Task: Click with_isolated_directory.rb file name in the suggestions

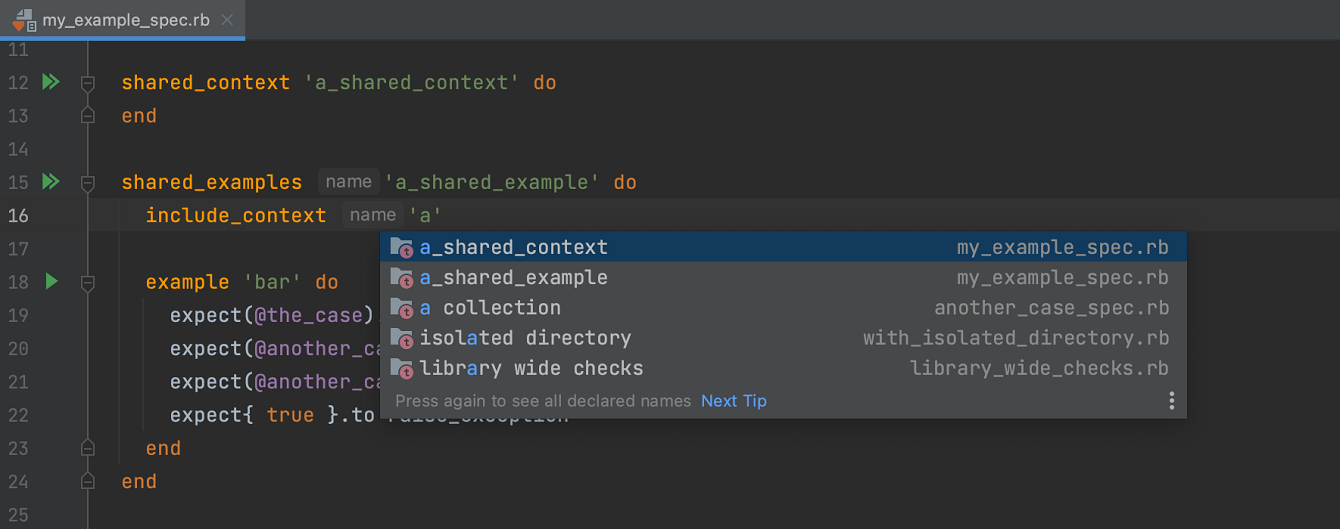Action: [1016, 338]
